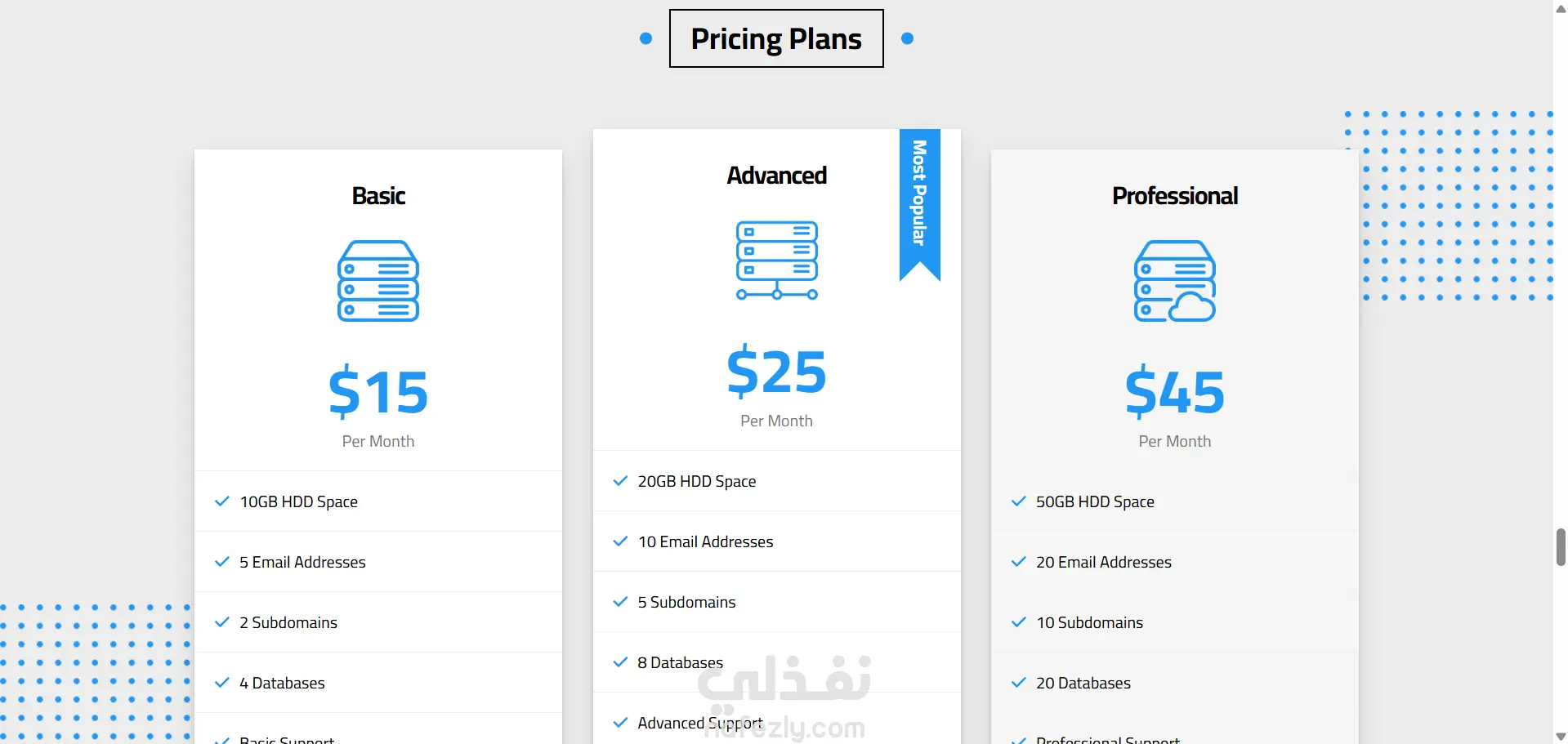The height and width of the screenshot is (744, 1568).
Task: Click the Basic plan server stack icon
Action: 378,281
